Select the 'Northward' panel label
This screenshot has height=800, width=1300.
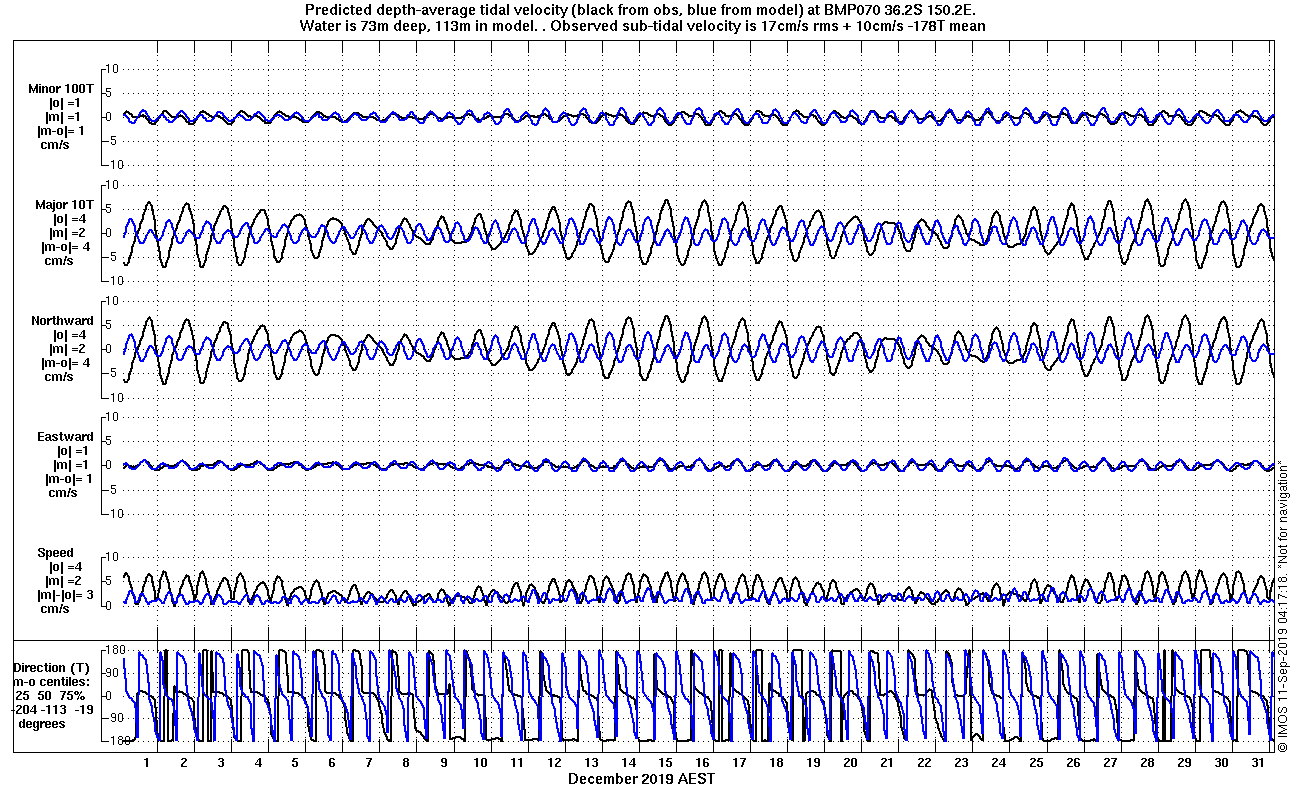[x=63, y=321]
